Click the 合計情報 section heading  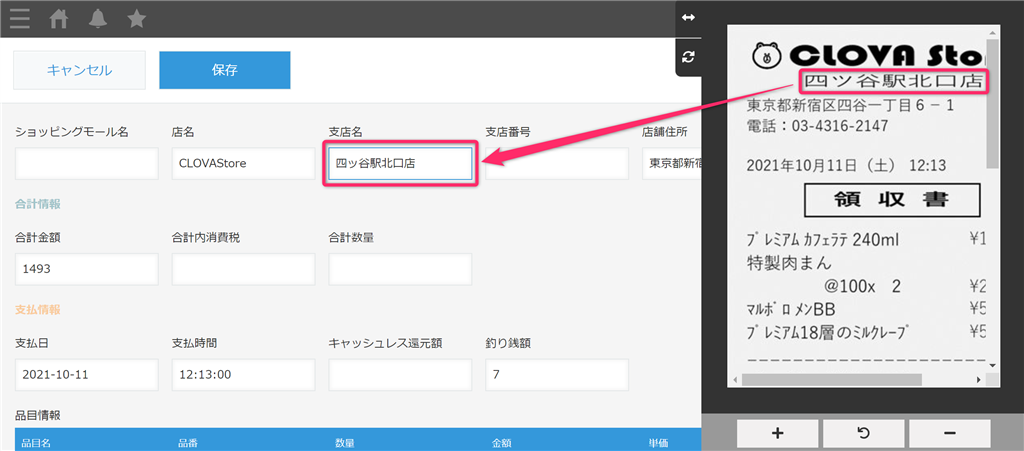[38, 204]
